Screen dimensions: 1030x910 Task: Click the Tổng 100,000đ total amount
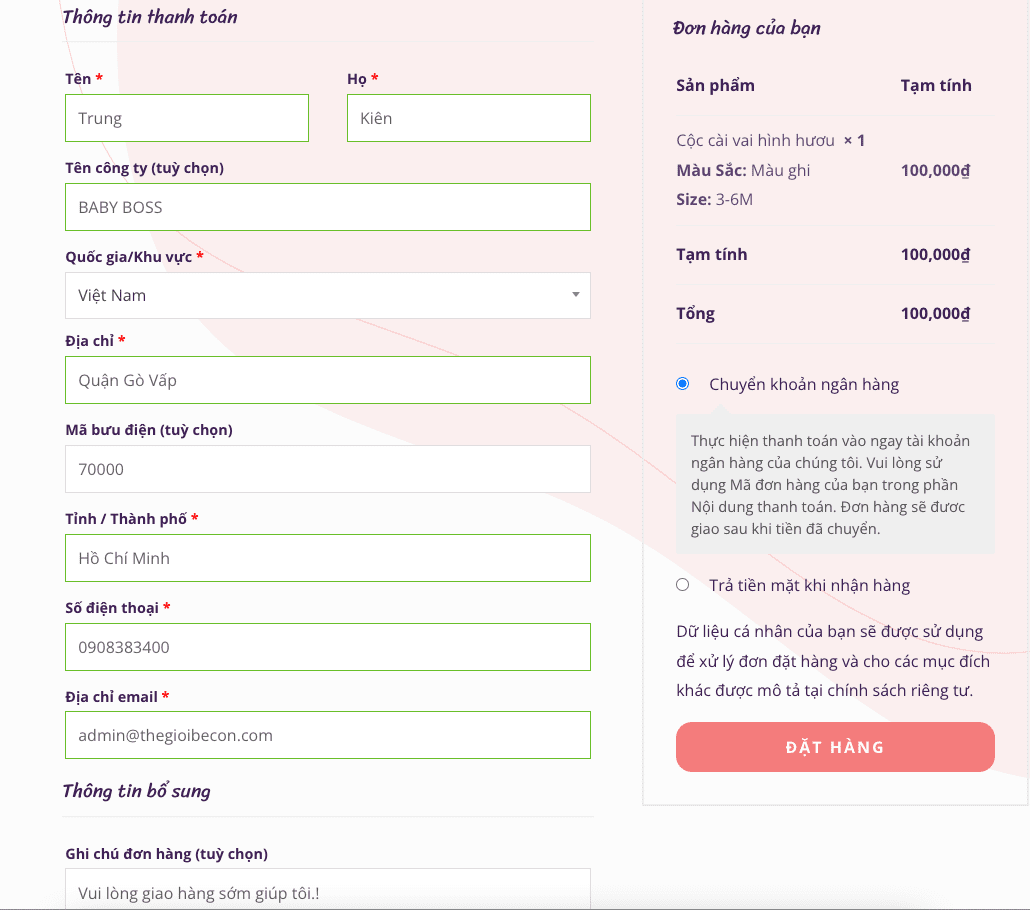pos(934,313)
